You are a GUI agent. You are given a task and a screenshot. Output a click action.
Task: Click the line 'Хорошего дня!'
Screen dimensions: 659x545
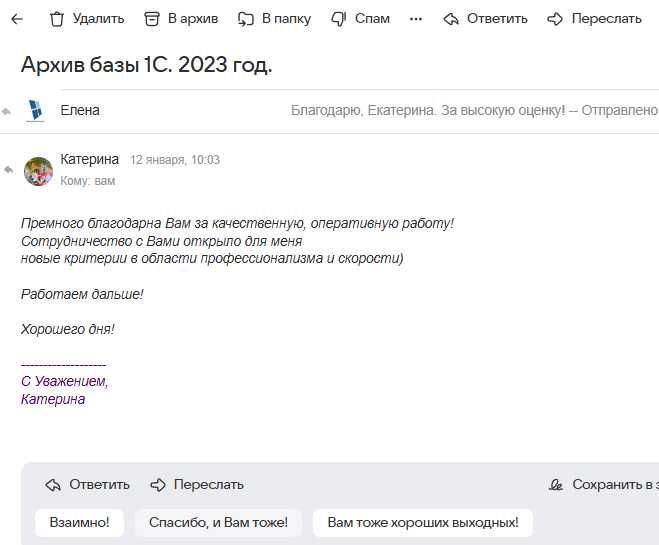(68, 329)
